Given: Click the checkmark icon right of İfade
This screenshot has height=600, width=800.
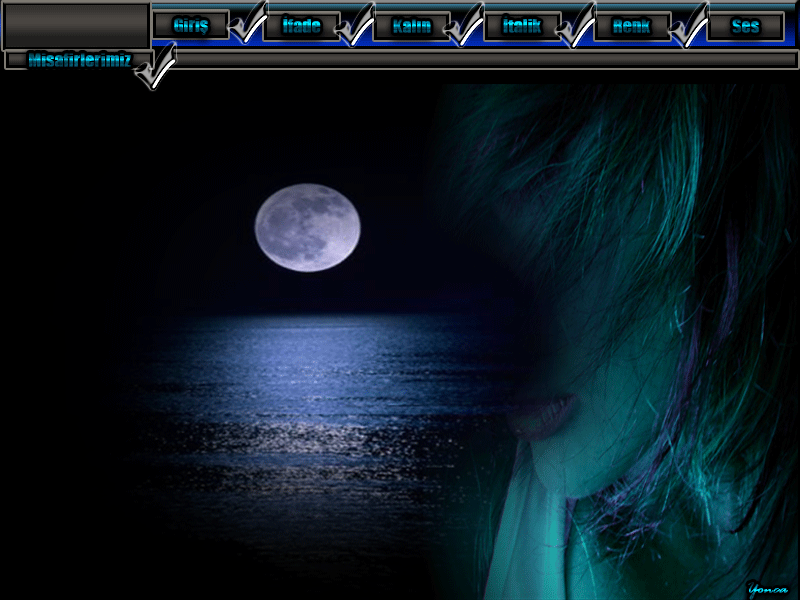Looking at the screenshot, I should (x=356, y=24).
